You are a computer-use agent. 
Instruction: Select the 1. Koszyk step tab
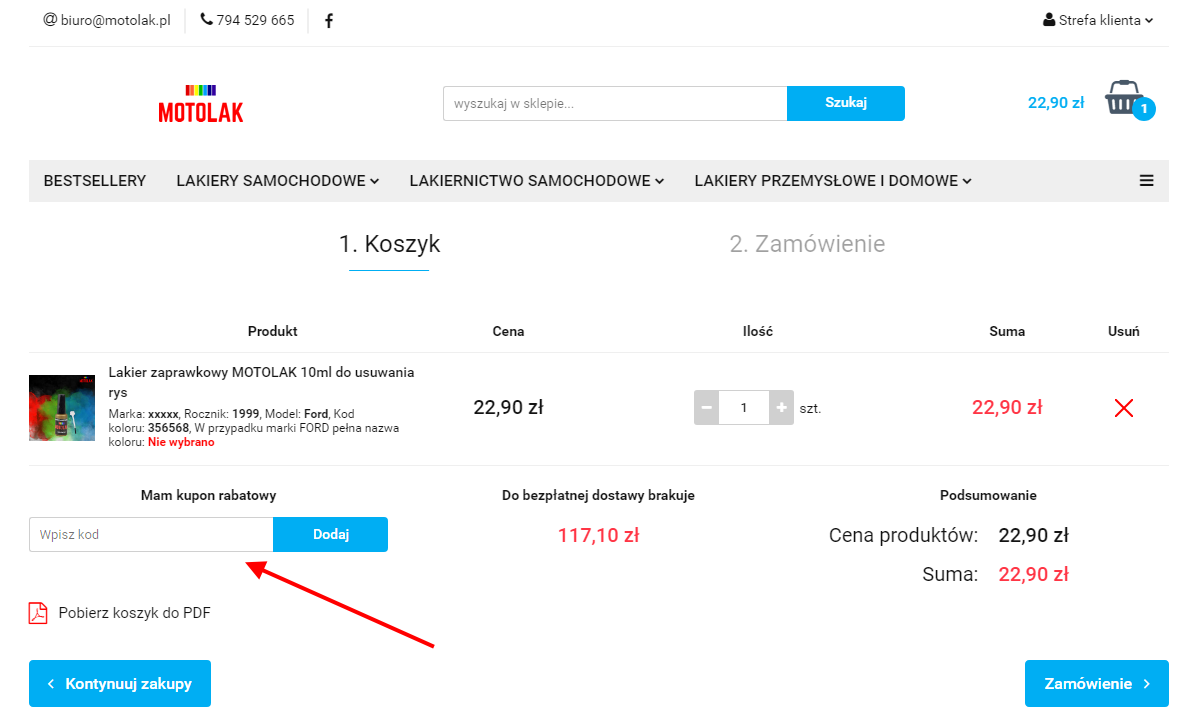pyautogui.click(x=389, y=244)
